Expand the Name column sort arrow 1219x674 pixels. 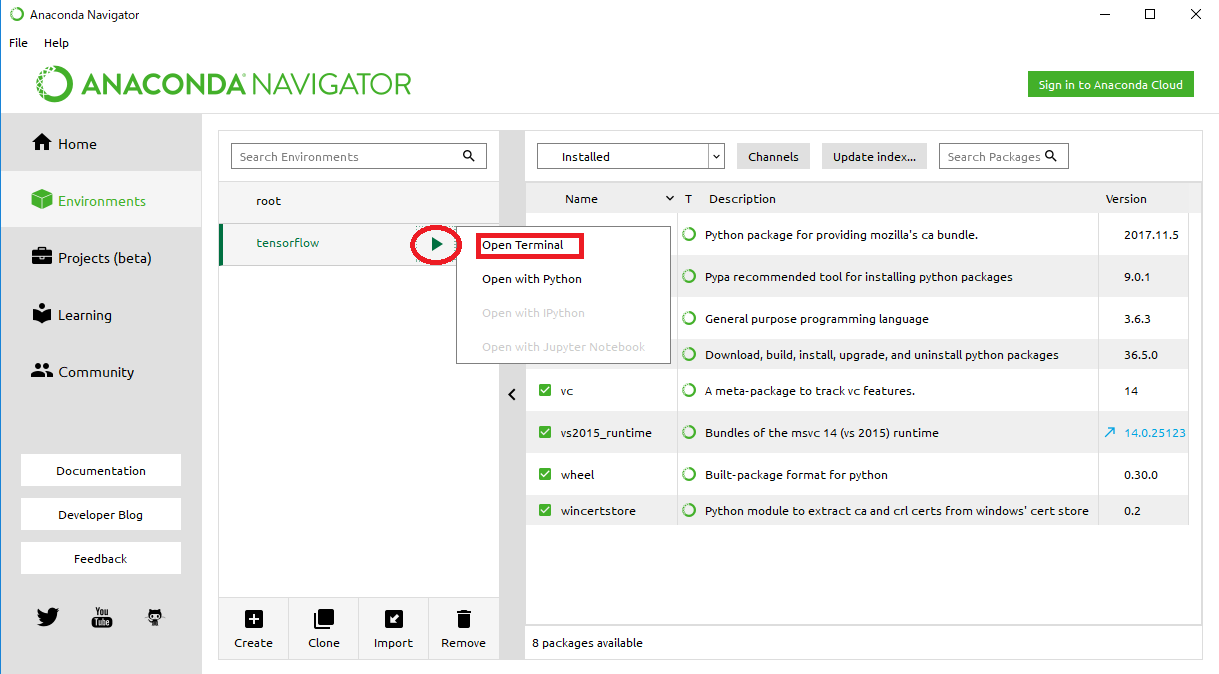click(670, 199)
